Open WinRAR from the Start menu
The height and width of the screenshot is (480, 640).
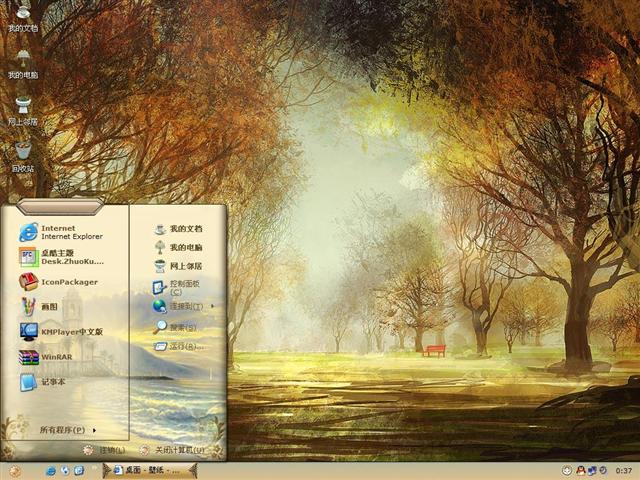pyautogui.click(x=46, y=357)
